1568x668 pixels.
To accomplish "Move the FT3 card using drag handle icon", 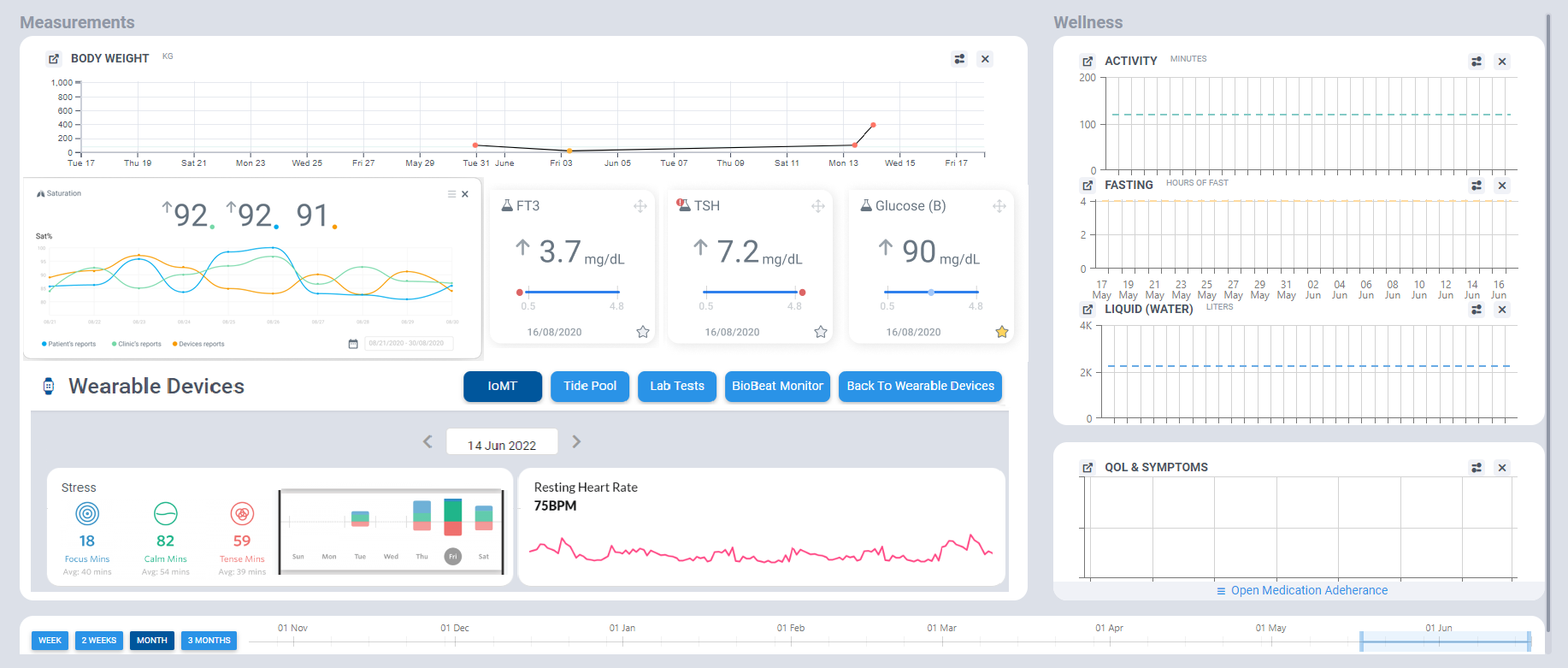I will (x=640, y=206).
